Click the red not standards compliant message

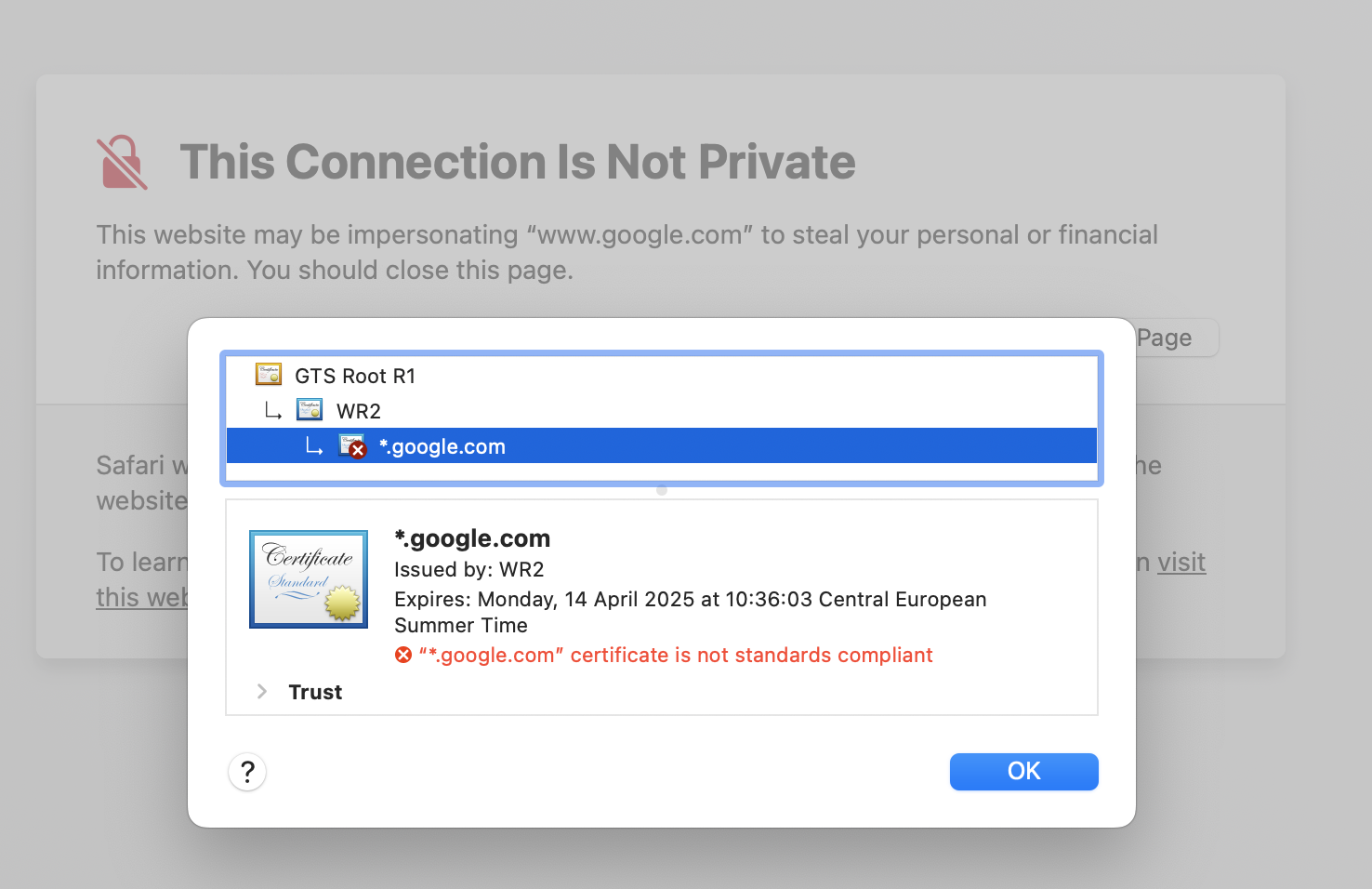coord(676,656)
